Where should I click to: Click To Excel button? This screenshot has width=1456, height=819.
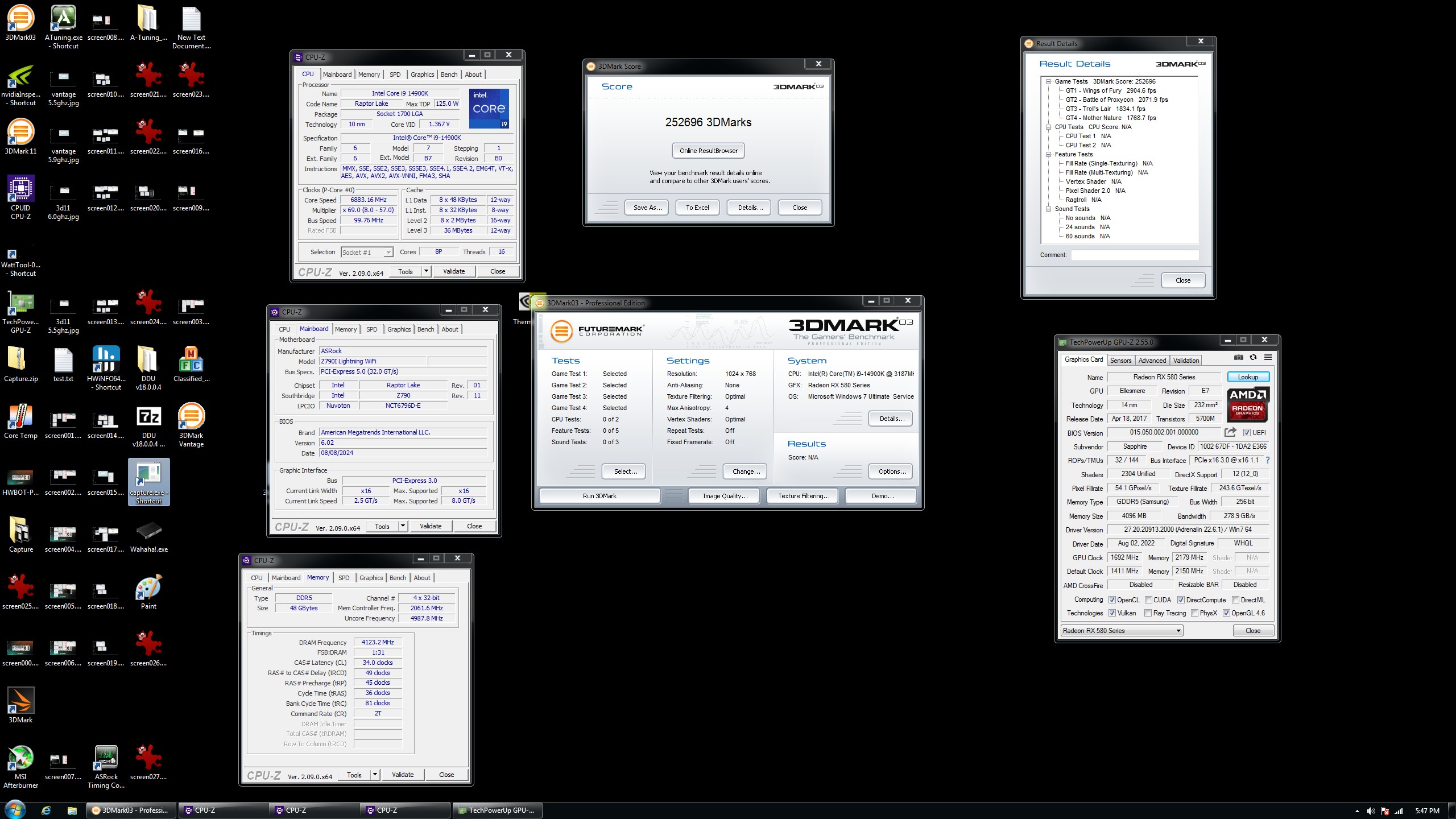coord(697,208)
